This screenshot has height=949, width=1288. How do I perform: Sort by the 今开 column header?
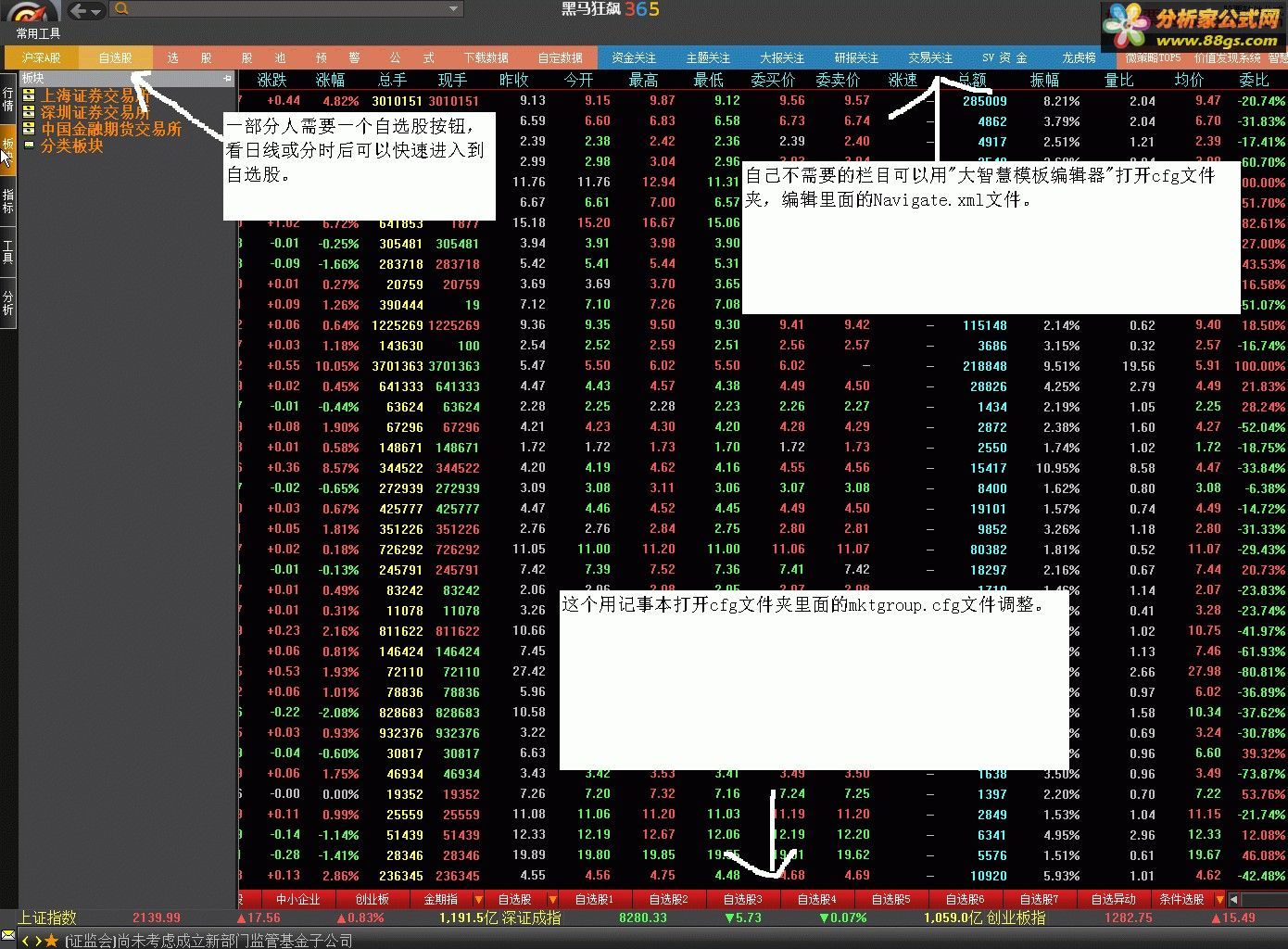pos(579,80)
